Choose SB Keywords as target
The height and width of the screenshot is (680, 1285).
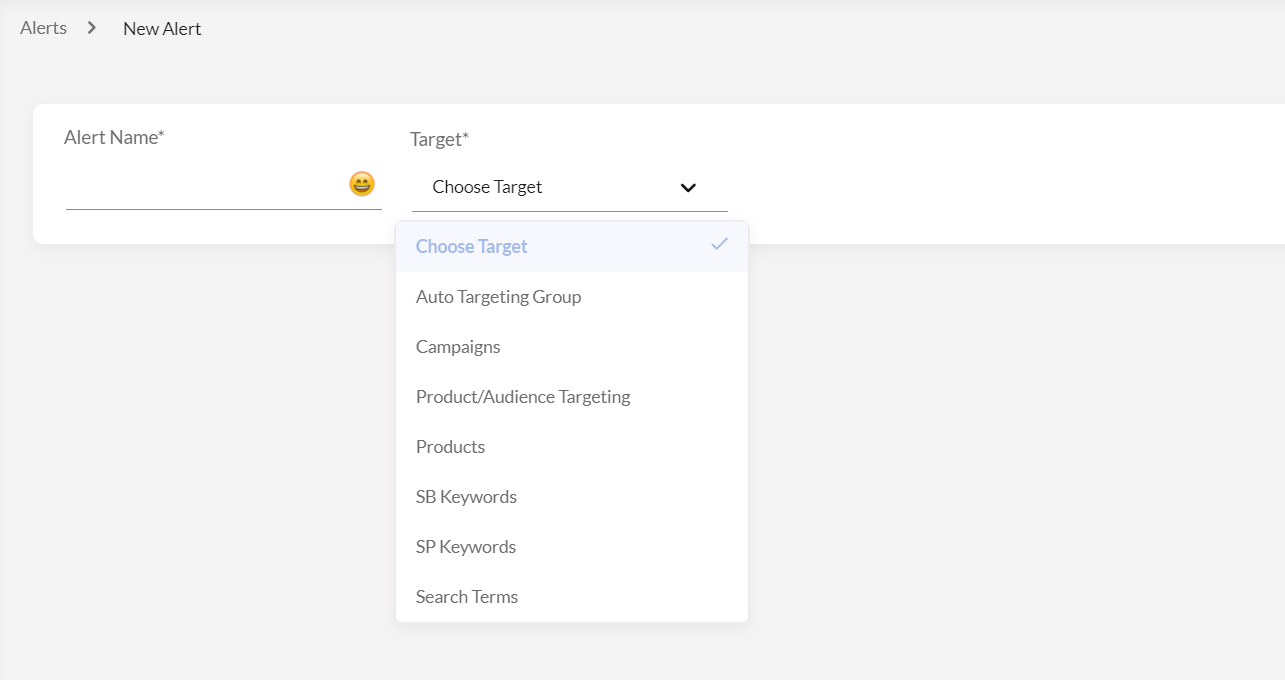[x=572, y=497]
